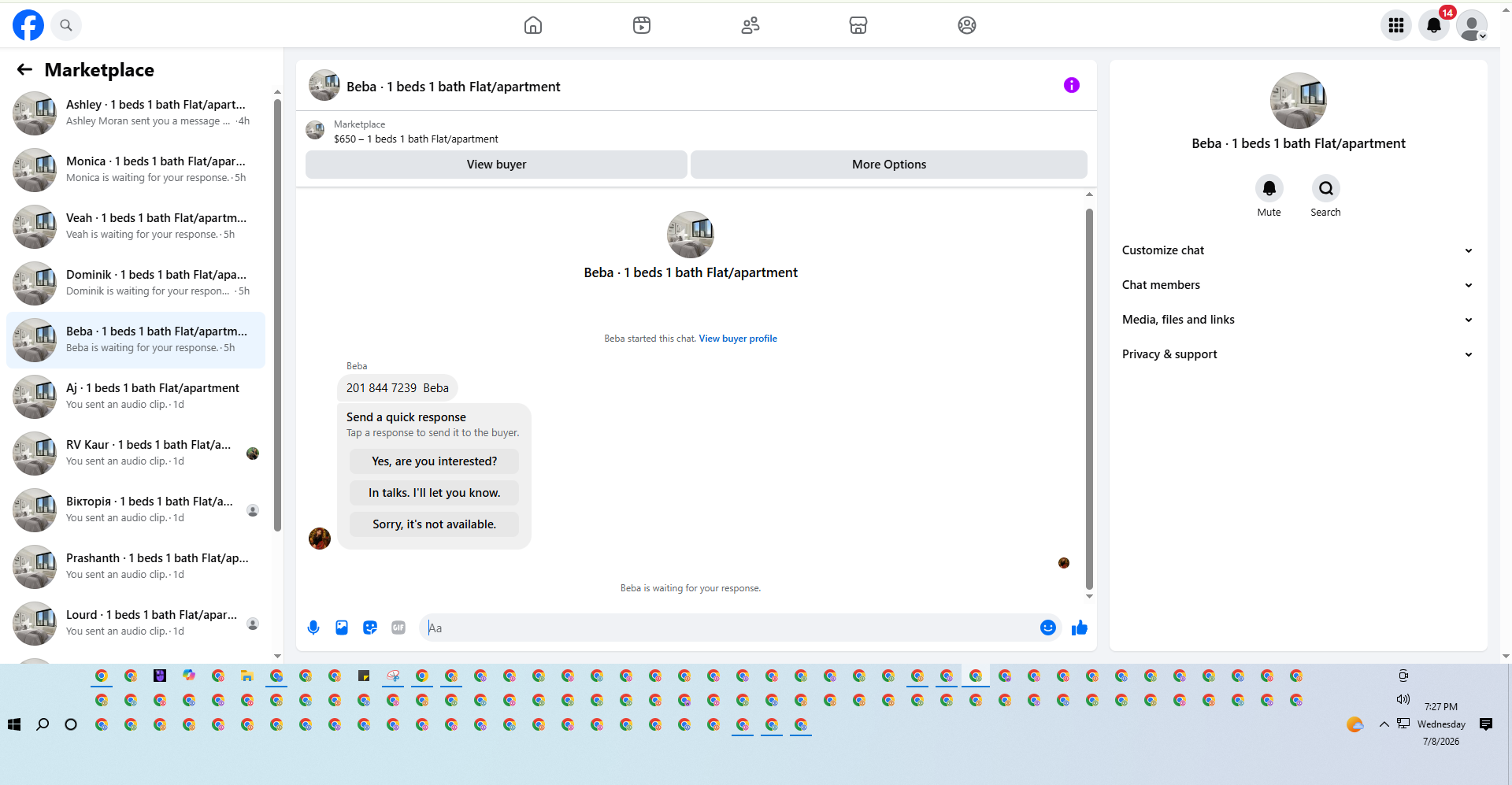Open the Friends icon in top bar
The image size is (1512, 785).
750,25
